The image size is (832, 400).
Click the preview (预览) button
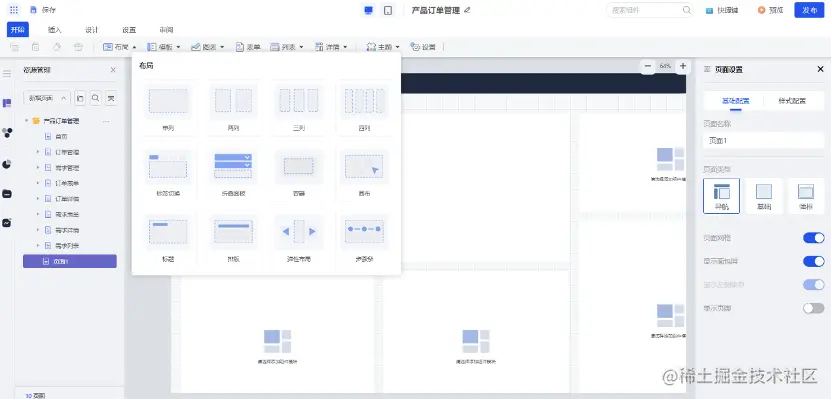click(770, 10)
